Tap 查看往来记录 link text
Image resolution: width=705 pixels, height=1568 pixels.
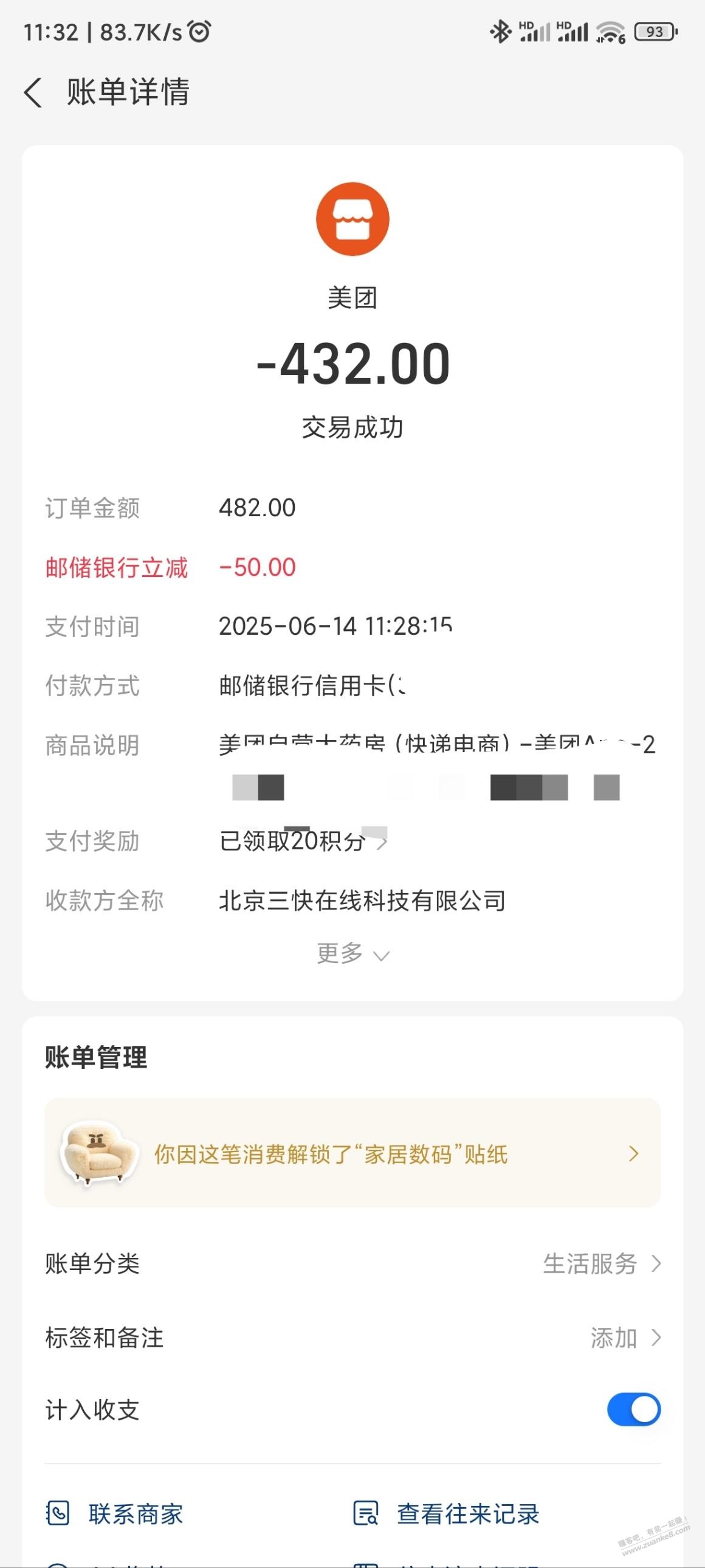469,1514
